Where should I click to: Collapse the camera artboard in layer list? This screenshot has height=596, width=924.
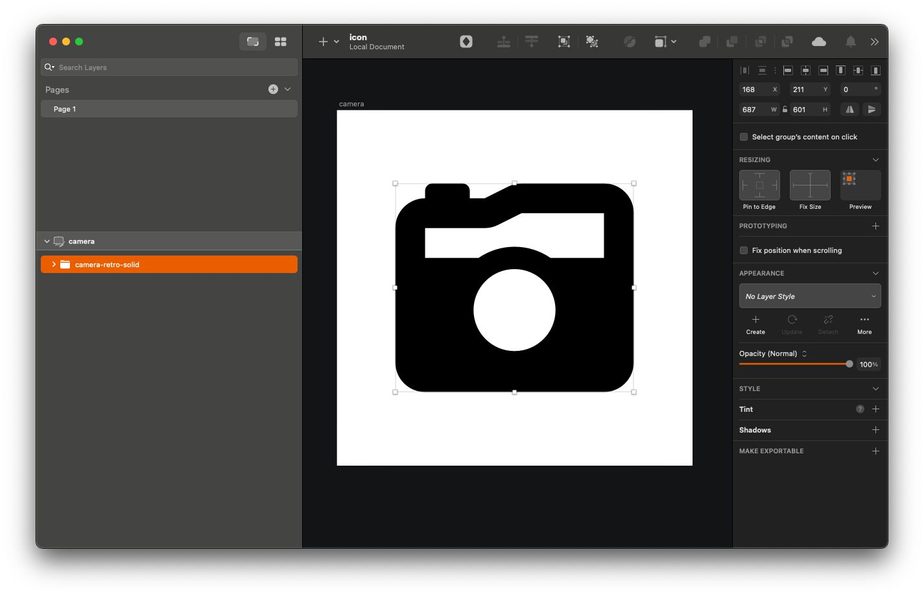click(x=46, y=241)
